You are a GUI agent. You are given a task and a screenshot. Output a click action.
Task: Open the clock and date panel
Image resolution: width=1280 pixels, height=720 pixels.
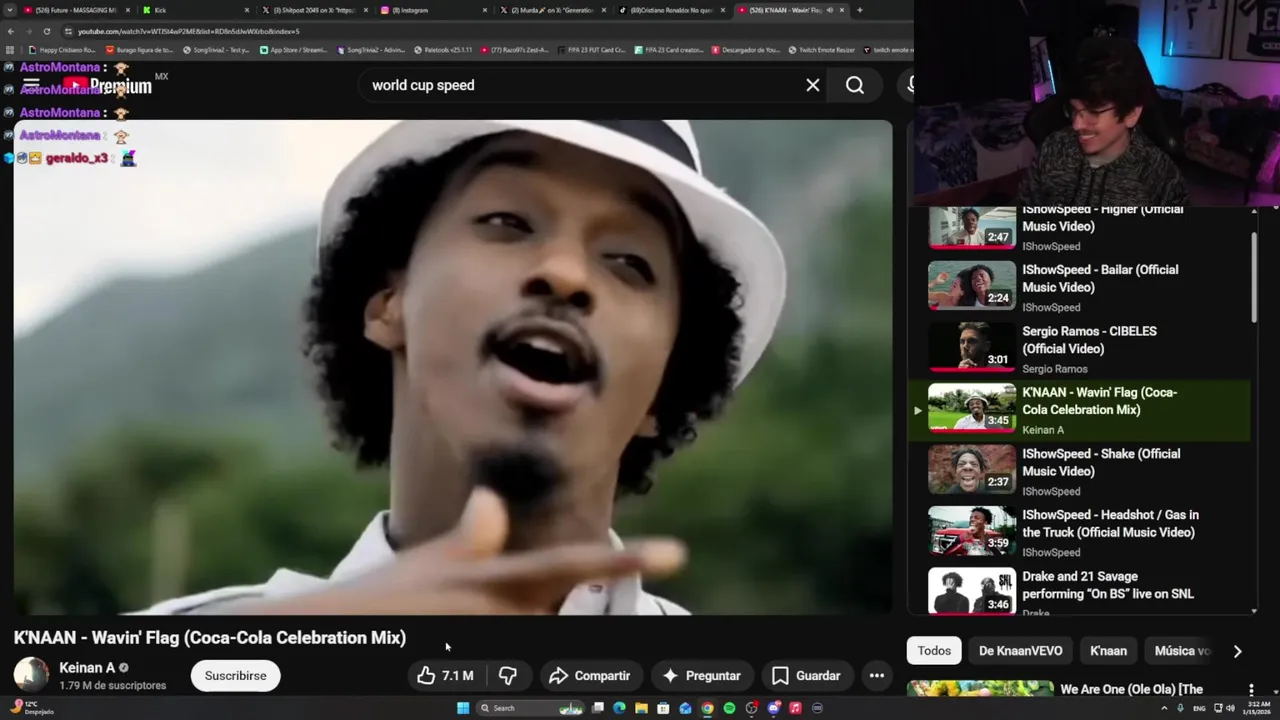(1258, 708)
